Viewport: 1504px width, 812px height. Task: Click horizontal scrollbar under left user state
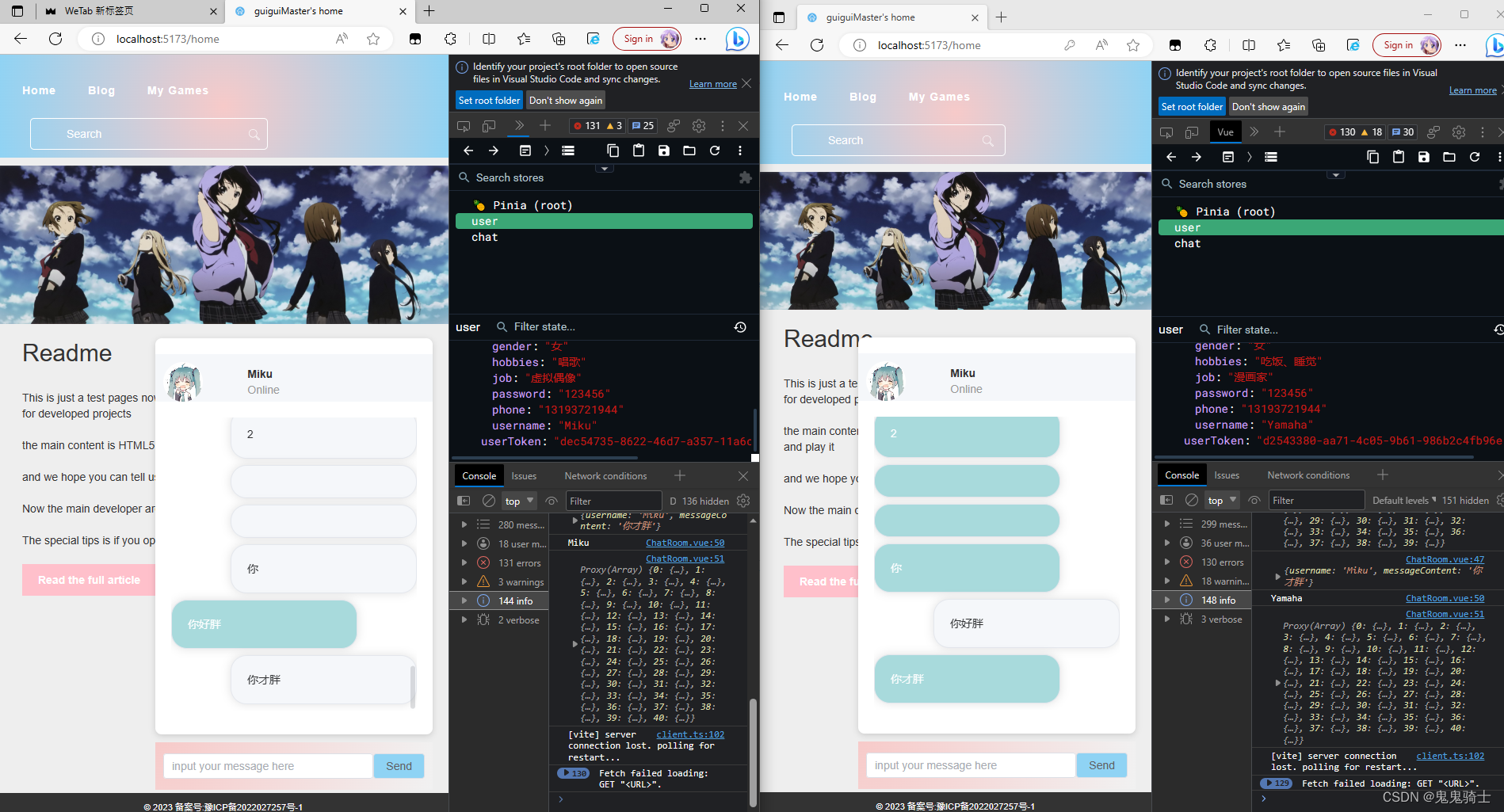tap(545, 458)
